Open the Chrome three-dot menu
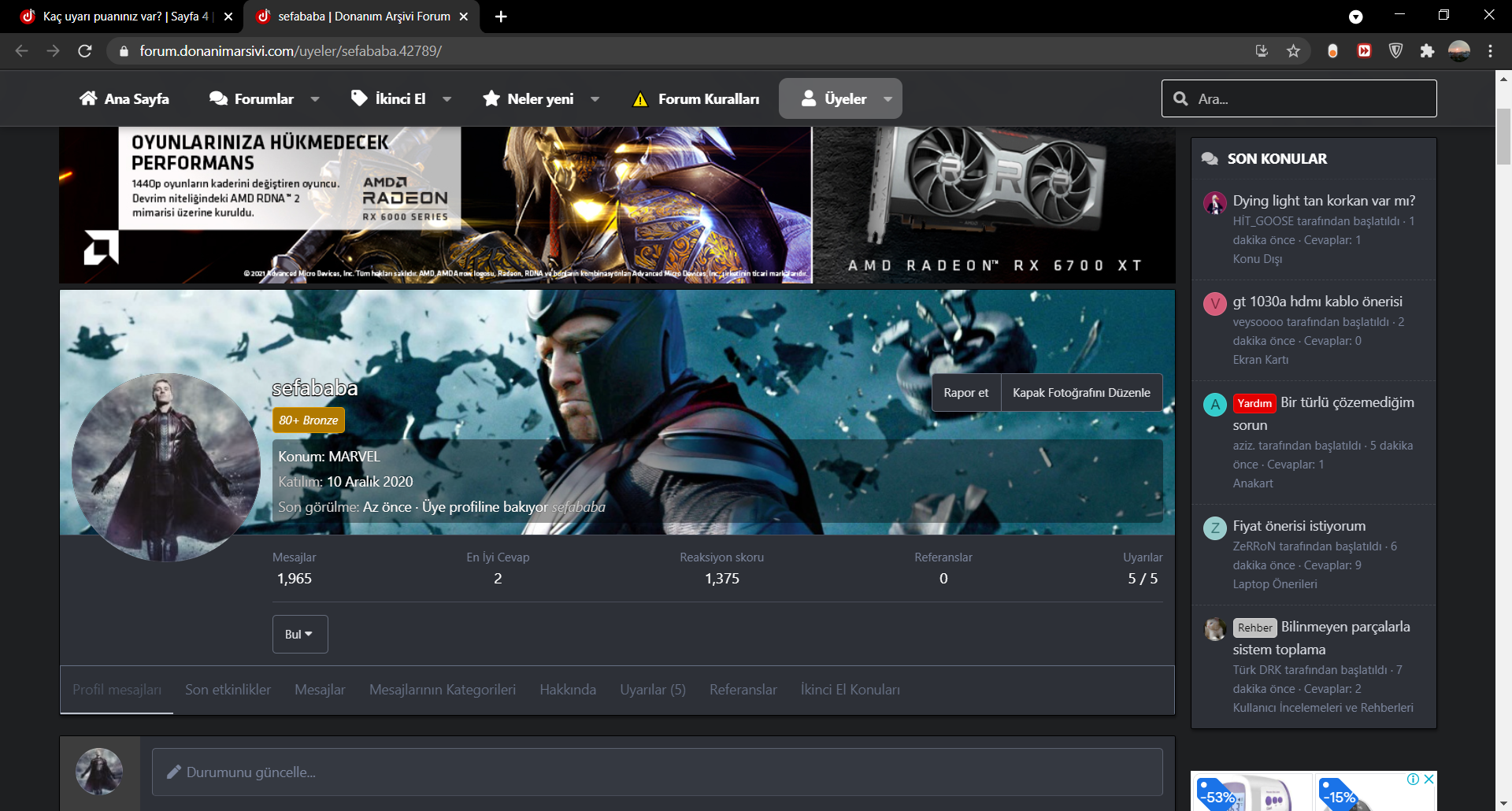1512x811 pixels. coord(1490,50)
